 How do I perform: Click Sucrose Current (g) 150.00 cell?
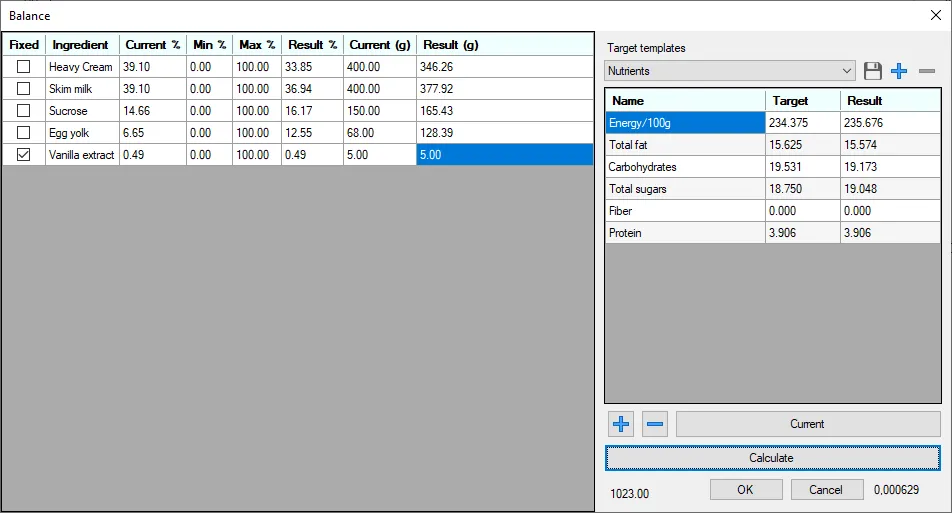tap(379, 110)
